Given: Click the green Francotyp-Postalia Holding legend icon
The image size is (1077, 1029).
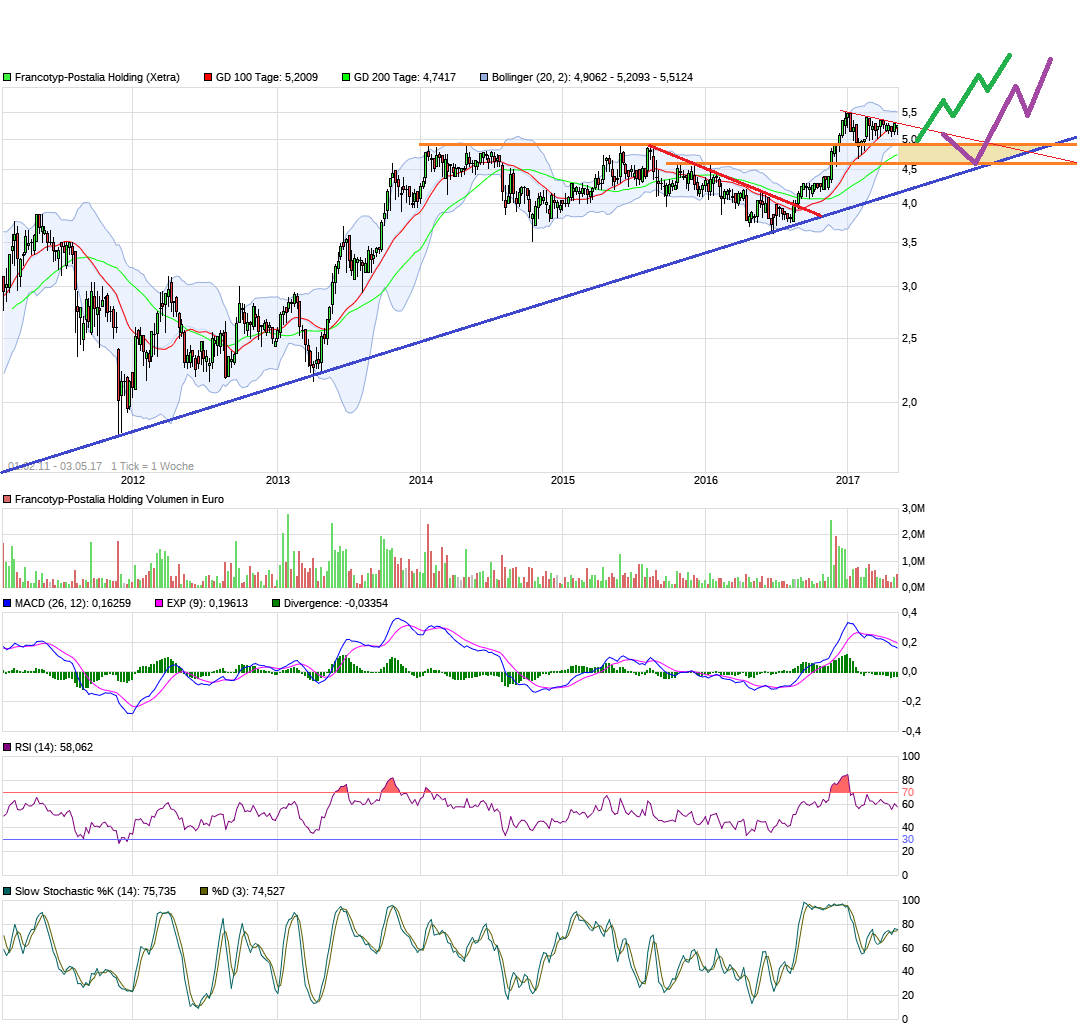Looking at the screenshot, I should point(8,75).
